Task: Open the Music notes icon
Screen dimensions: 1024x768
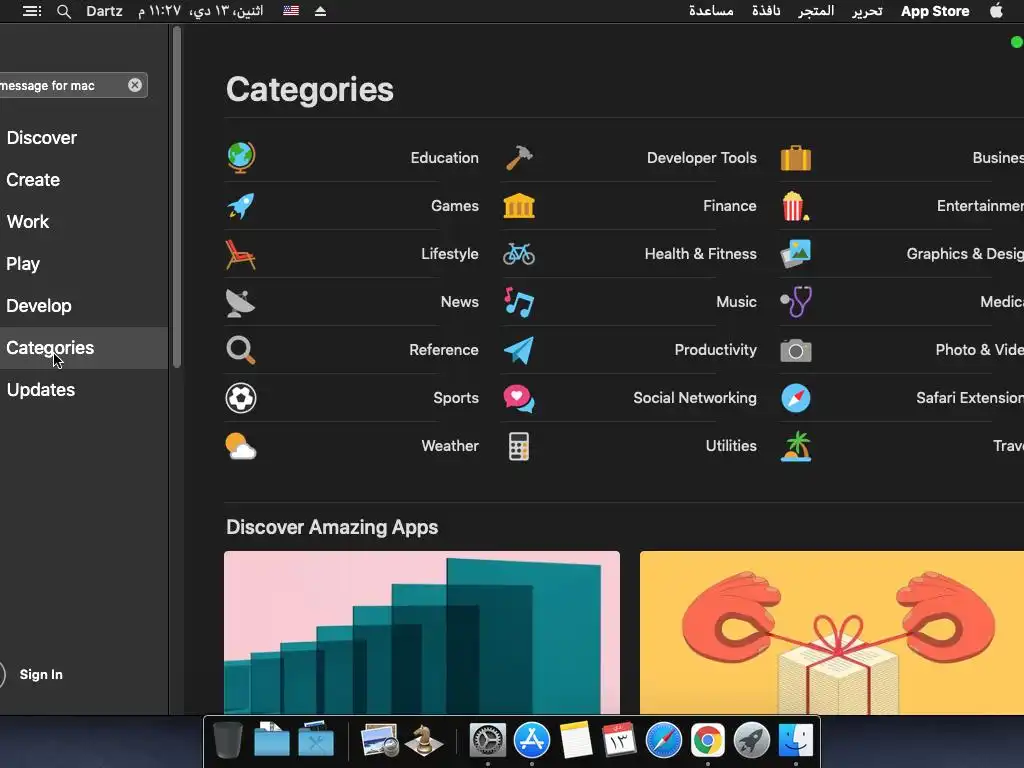Action: point(519,302)
